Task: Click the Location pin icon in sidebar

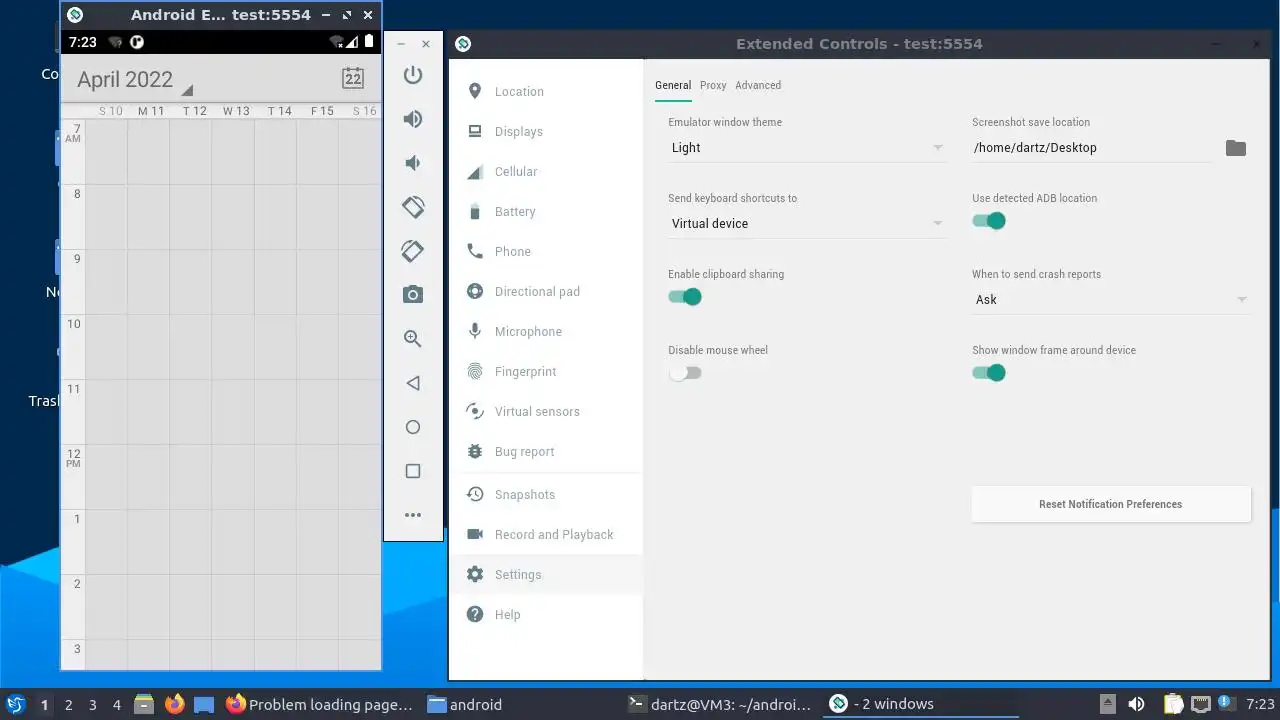Action: (475, 91)
